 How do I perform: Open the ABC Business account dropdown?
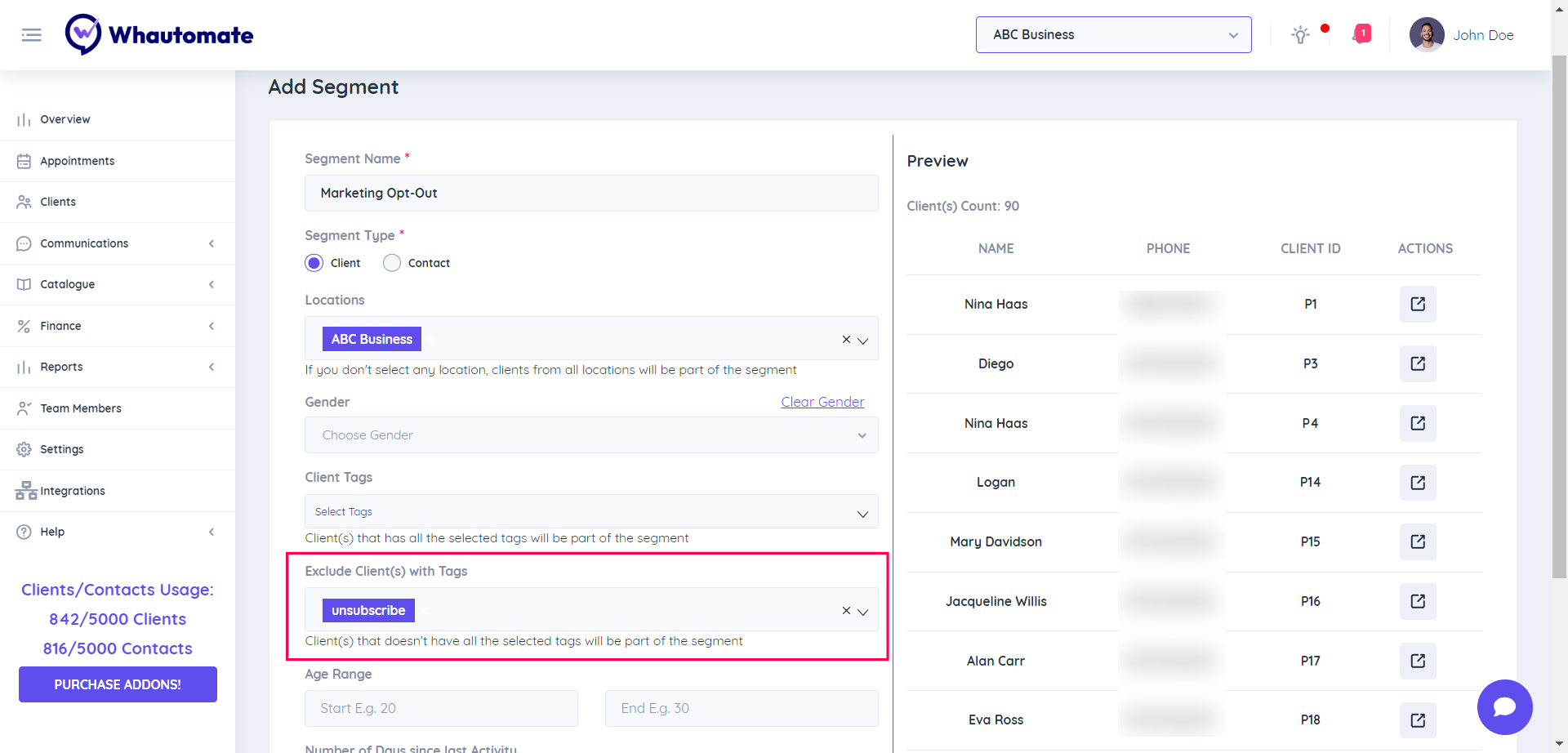1113,35
